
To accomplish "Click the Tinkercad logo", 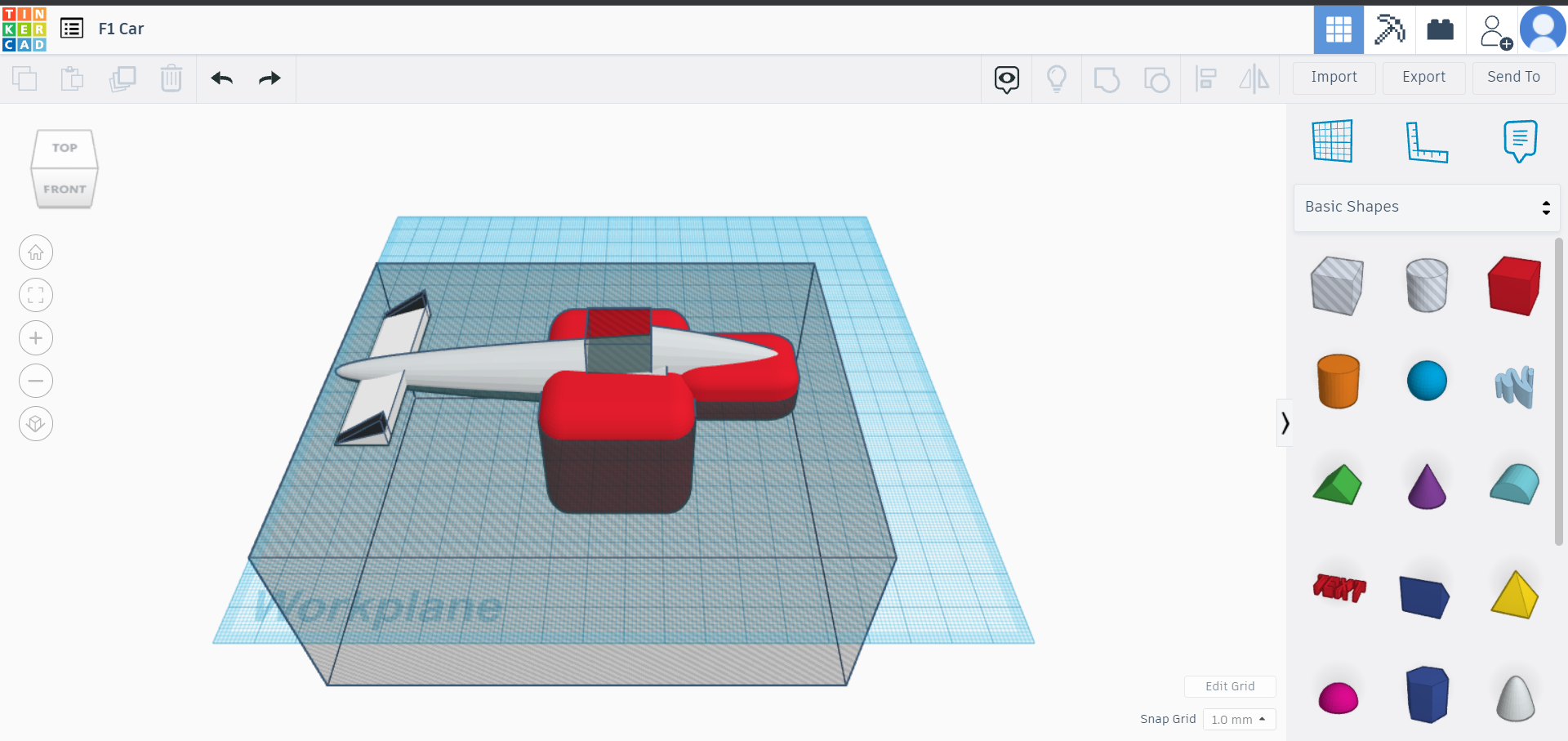I will (x=24, y=29).
